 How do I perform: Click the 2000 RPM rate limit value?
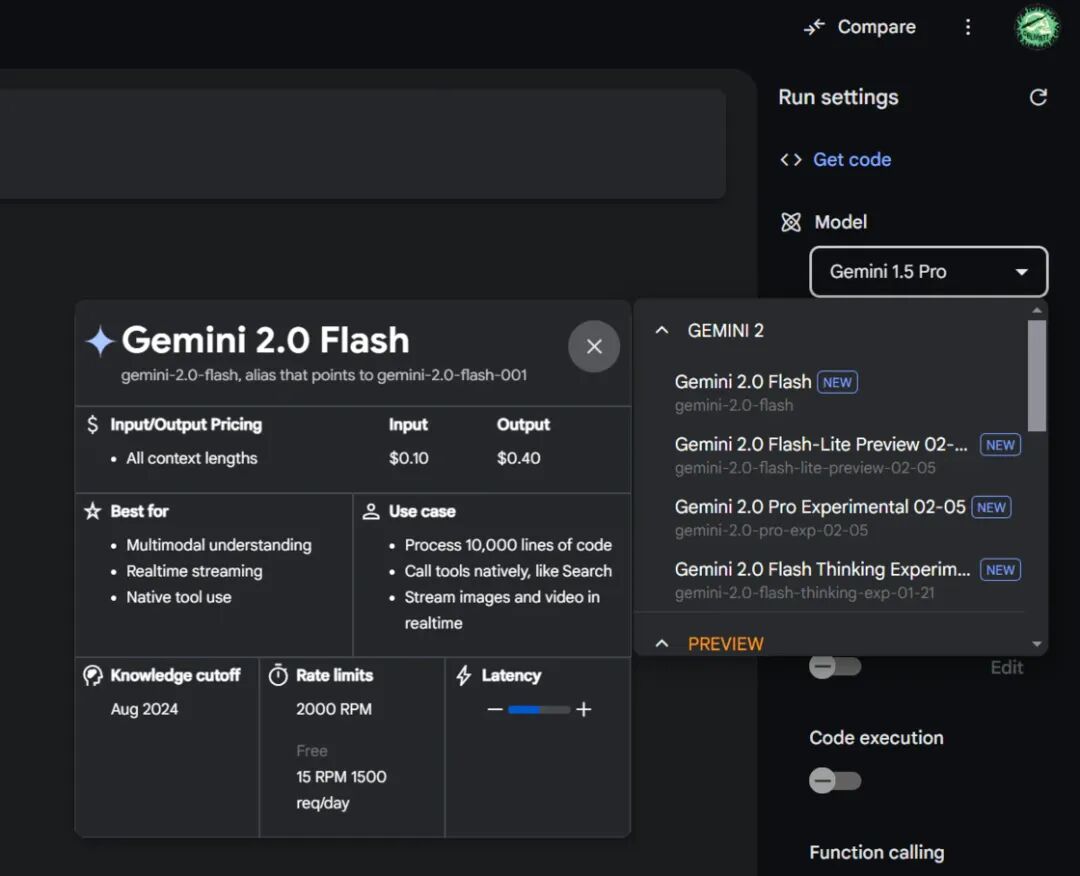(334, 709)
